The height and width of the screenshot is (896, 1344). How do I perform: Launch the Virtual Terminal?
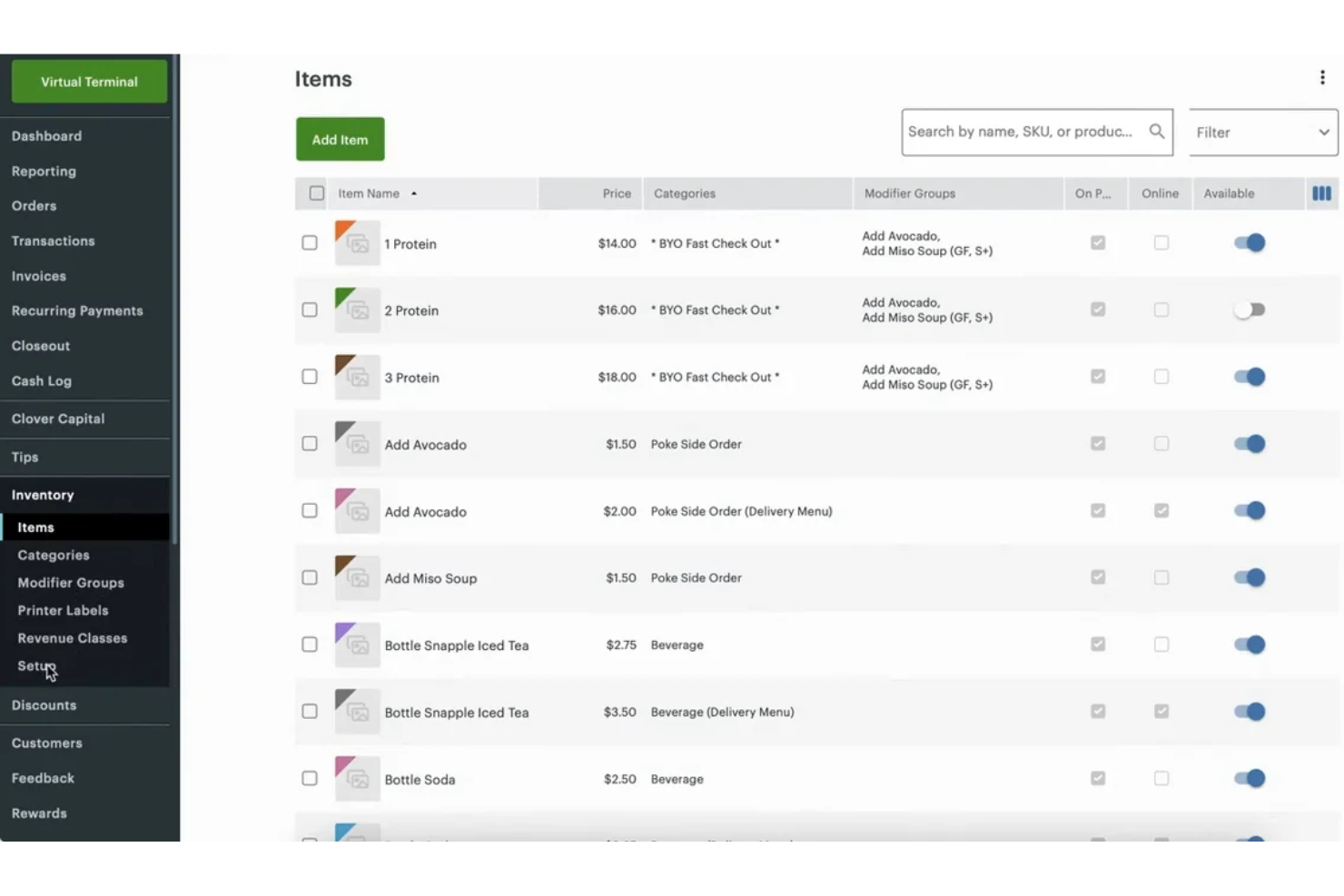[x=88, y=81]
